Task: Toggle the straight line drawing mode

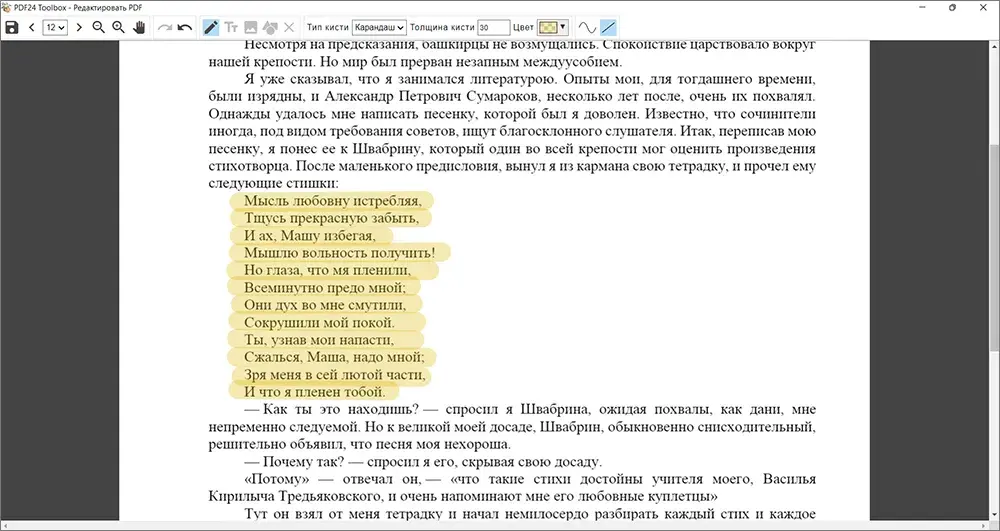Action: pos(608,27)
